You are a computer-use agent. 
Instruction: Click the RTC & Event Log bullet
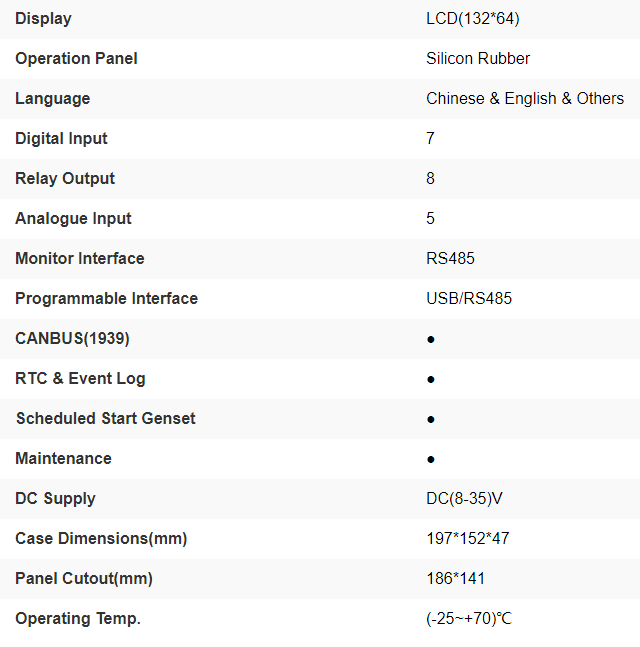click(431, 379)
